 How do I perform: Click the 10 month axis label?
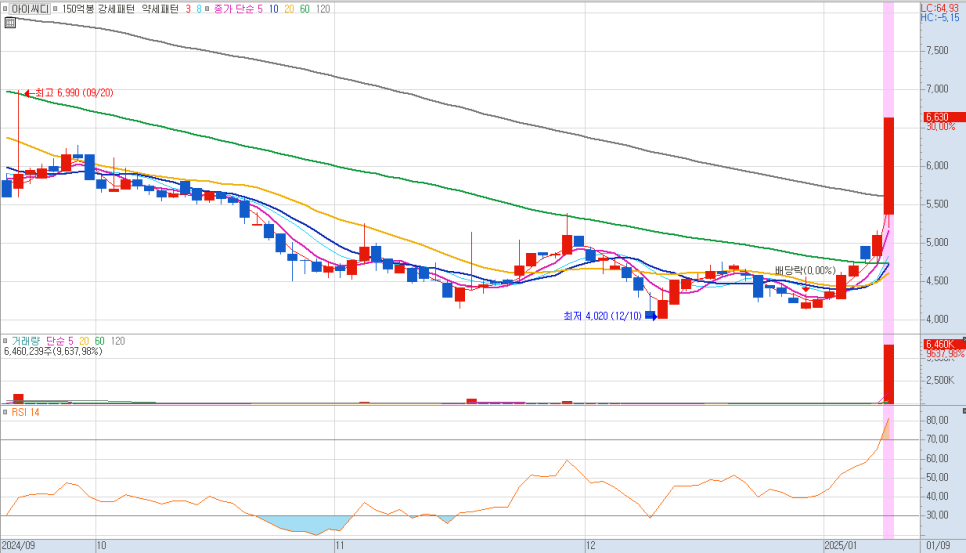point(102,546)
